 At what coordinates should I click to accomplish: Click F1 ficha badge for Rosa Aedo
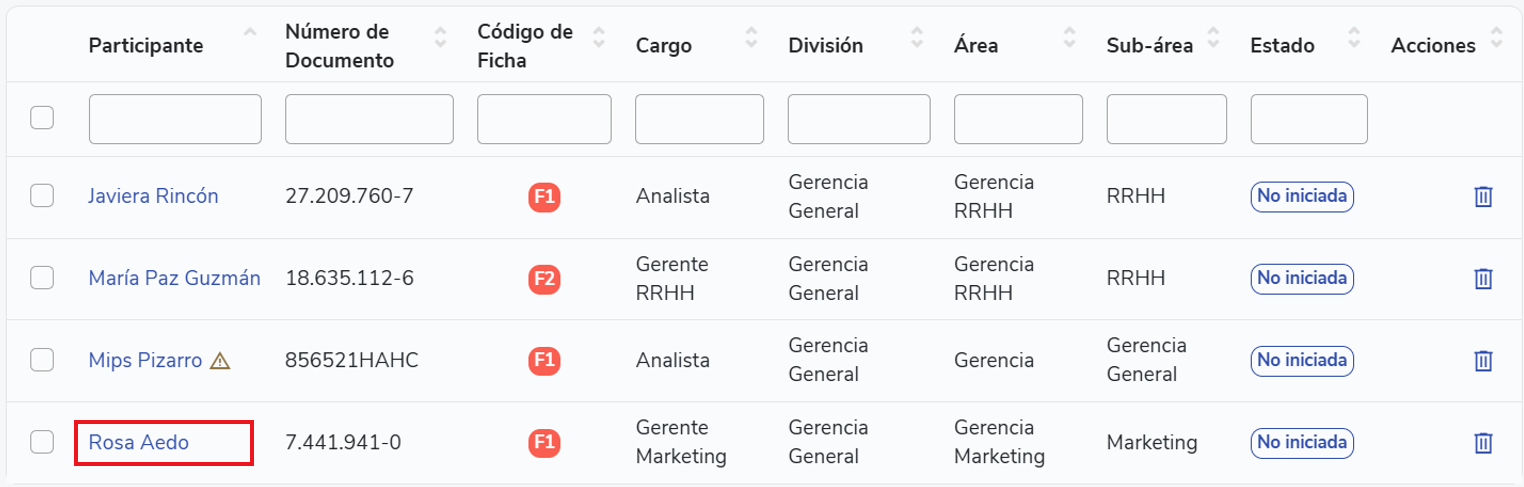[x=544, y=442]
